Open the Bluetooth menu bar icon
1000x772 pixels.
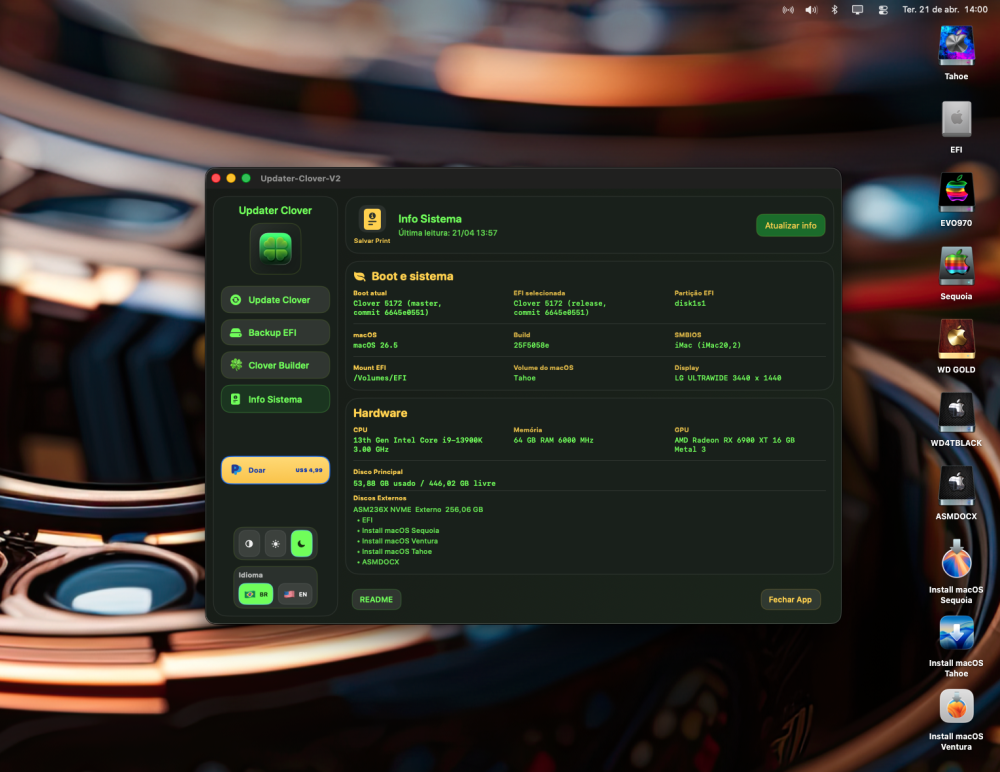834,10
